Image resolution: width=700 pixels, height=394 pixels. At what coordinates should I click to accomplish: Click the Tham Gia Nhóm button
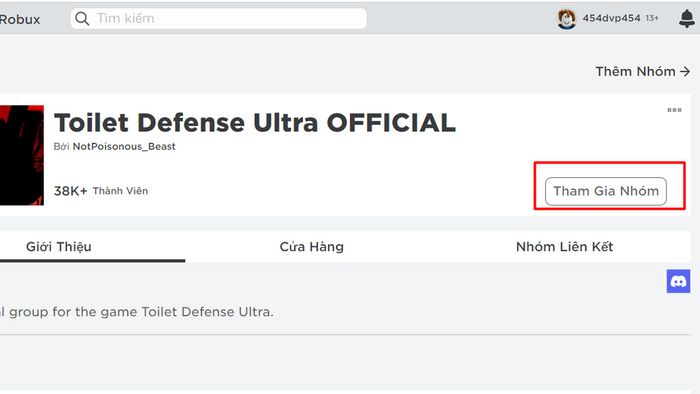tap(606, 191)
